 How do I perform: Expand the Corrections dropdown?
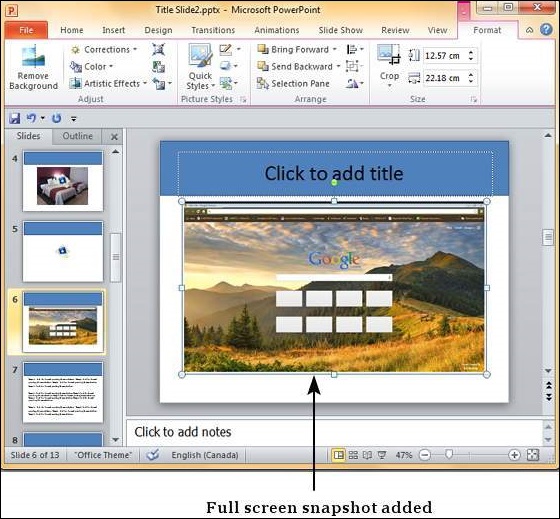135,49
